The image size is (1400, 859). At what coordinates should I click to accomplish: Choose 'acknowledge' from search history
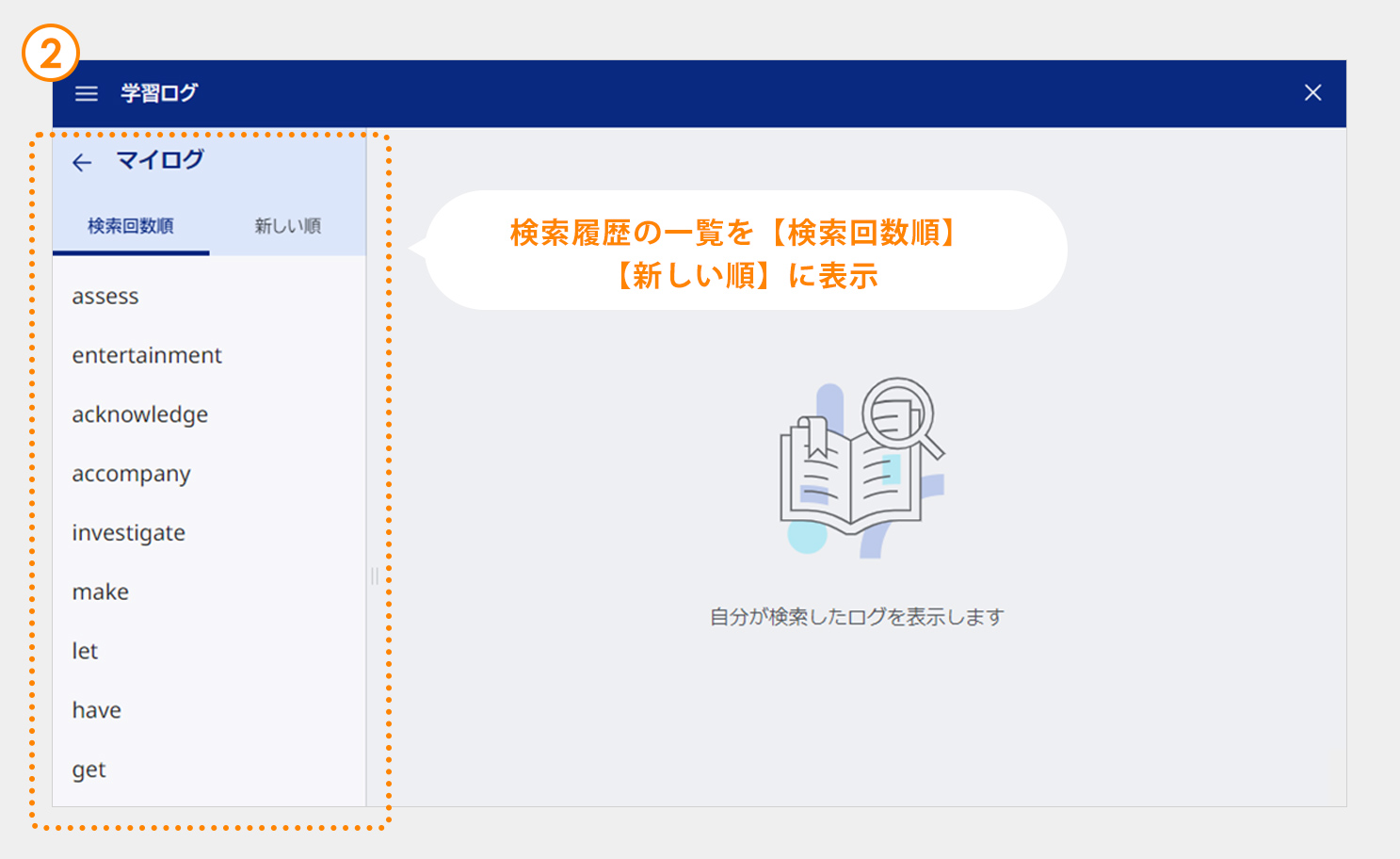pos(140,415)
